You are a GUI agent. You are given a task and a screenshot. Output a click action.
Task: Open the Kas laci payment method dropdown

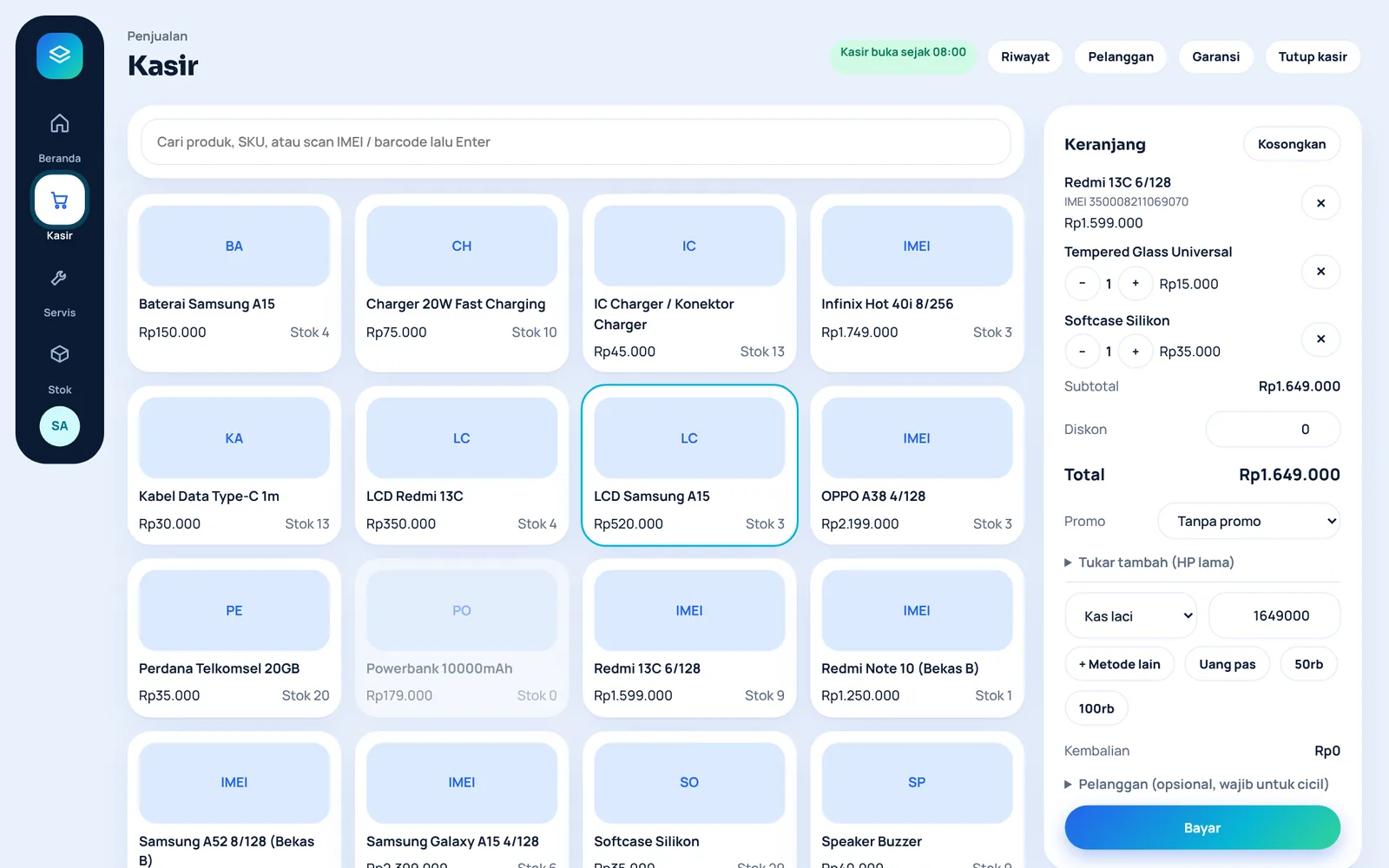tap(1131, 616)
